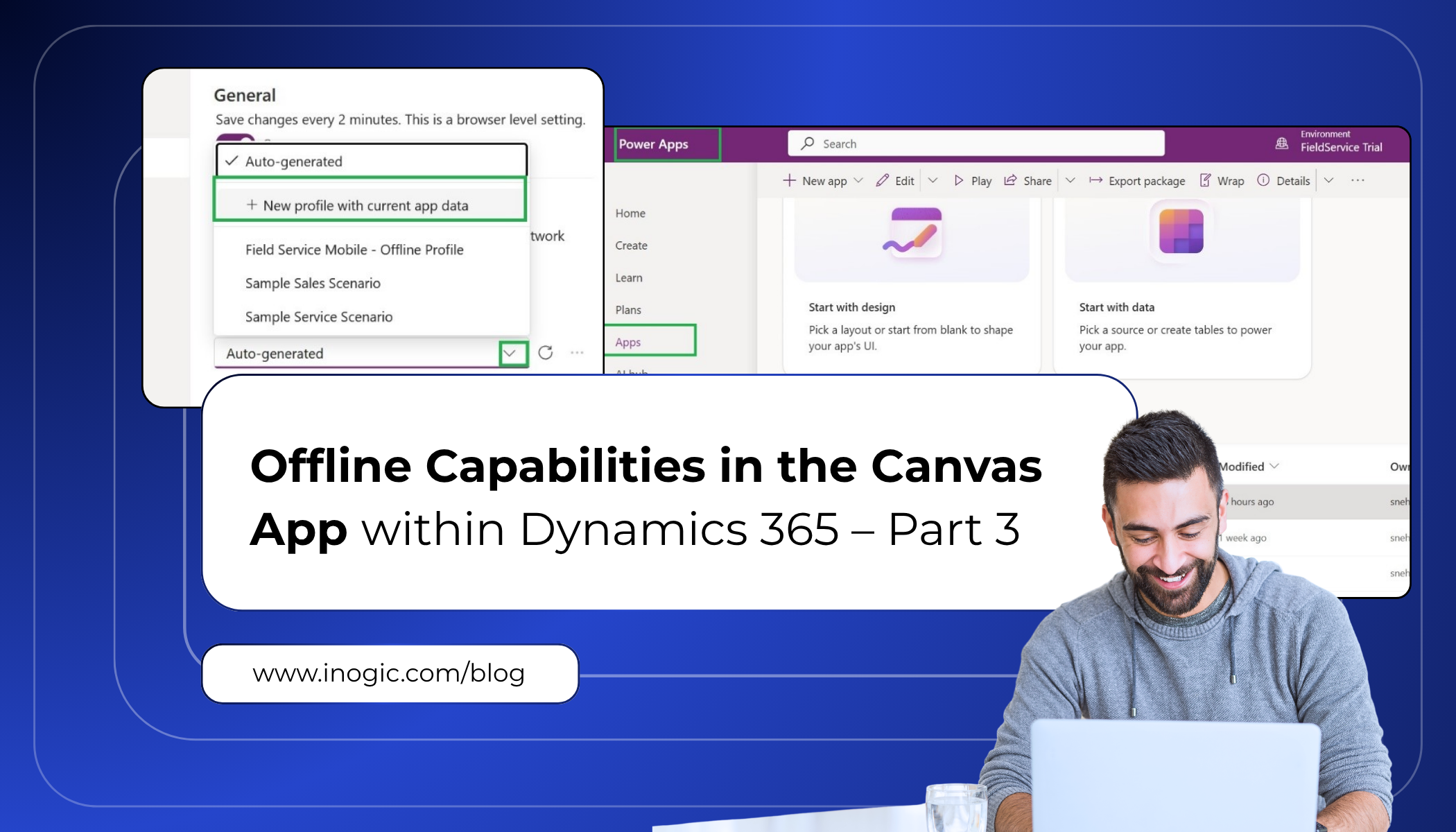Screen dimensions: 1456x832
Task: Click the Share icon in command bar
Action: pos(1011,180)
